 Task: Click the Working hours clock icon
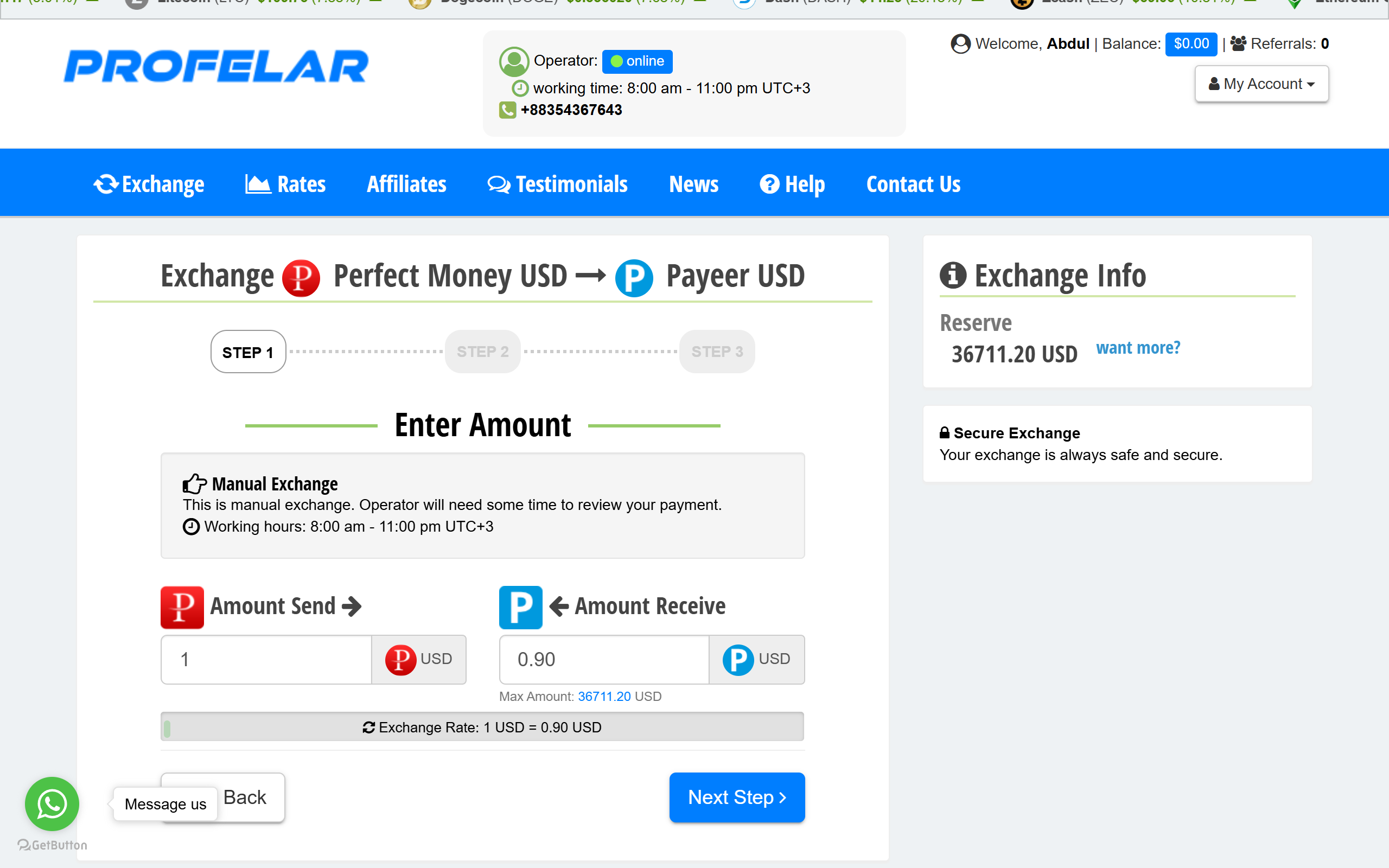point(191,526)
